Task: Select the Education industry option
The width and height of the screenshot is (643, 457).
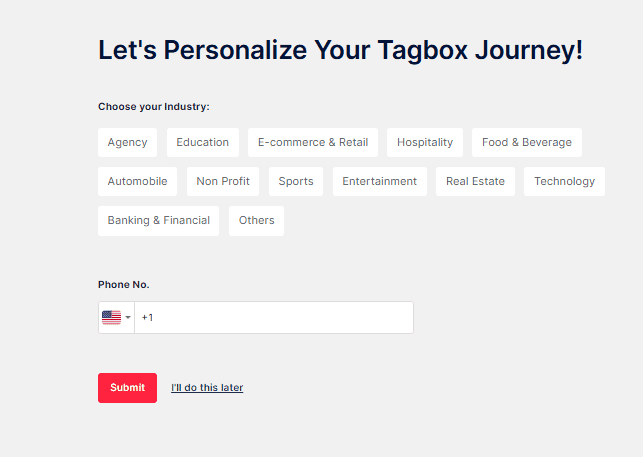Action: point(203,142)
